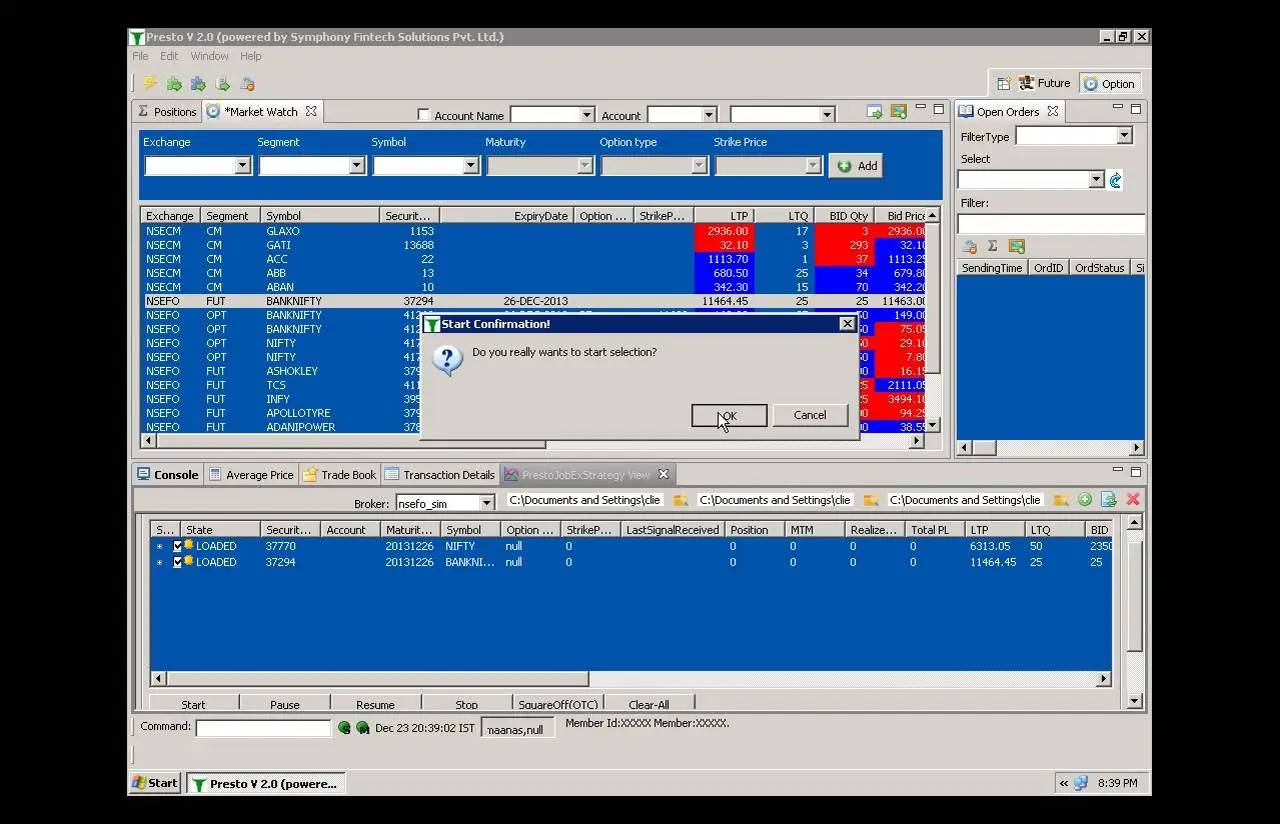Uncheck the BANKNI strategy row checkbox
This screenshot has height=824, width=1280.
[178, 562]
